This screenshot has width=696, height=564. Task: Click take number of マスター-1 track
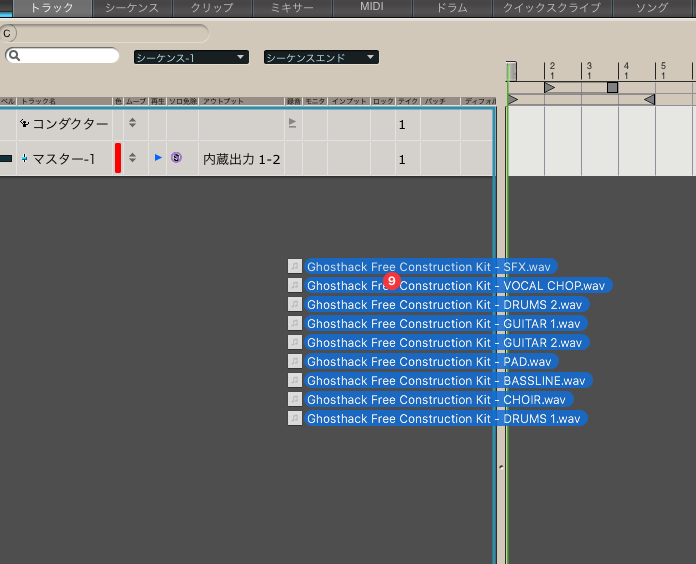click(402, 160)
